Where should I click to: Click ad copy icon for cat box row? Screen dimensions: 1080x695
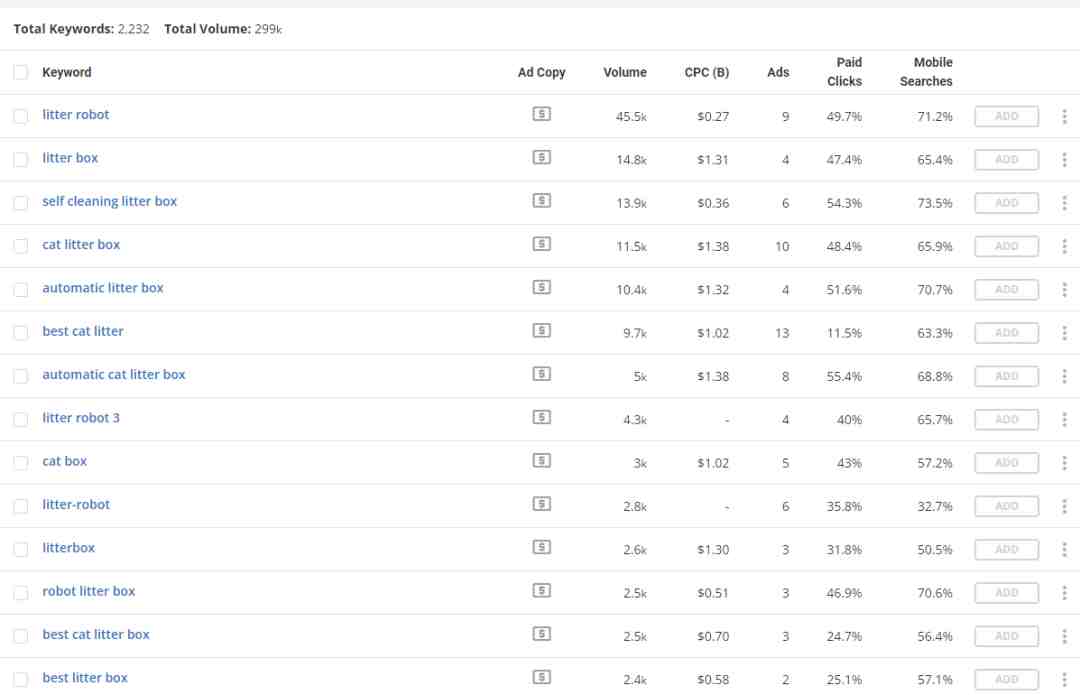coord(541,460)
